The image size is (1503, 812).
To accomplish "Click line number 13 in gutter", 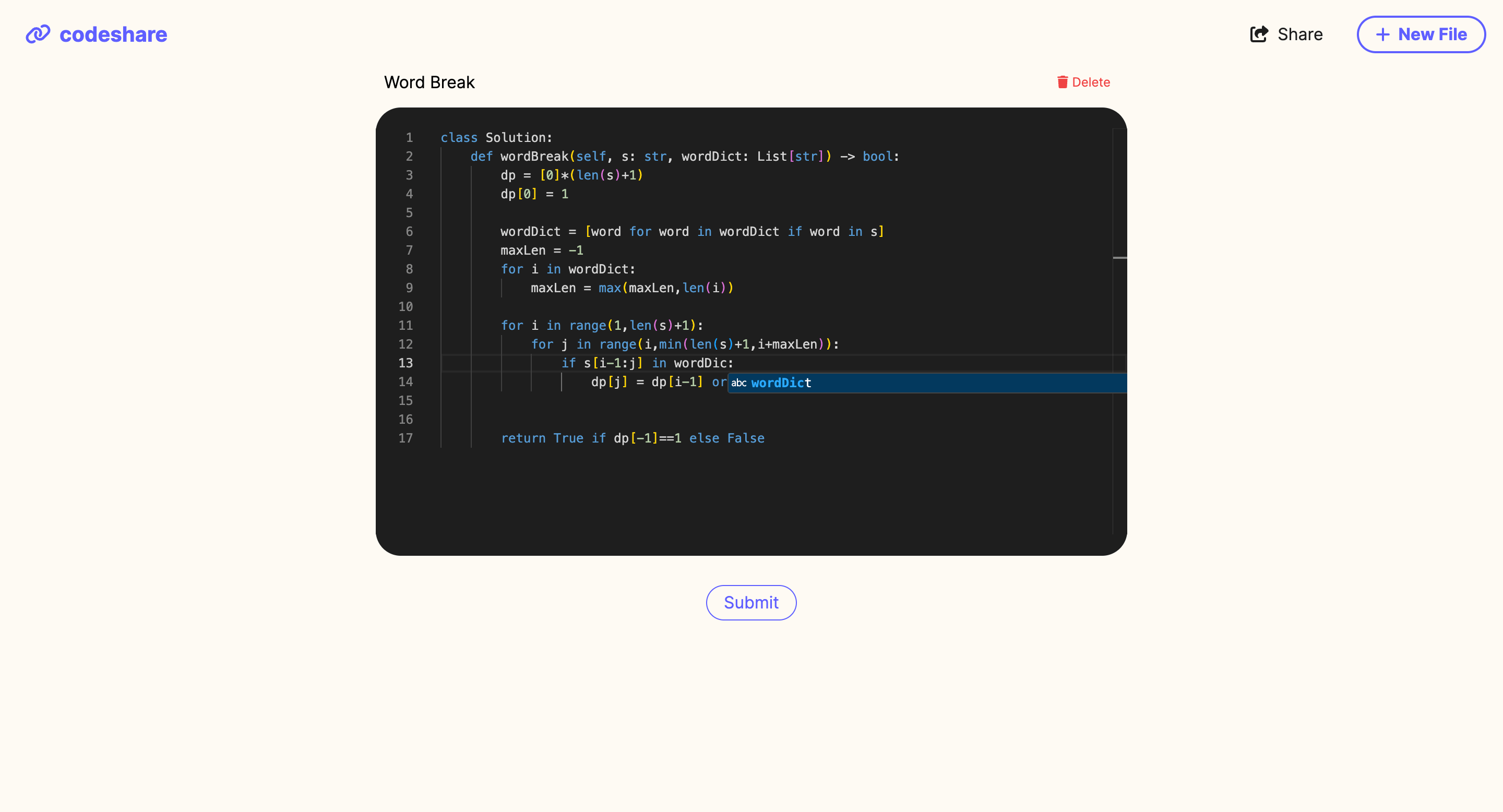I will point(405,363).
